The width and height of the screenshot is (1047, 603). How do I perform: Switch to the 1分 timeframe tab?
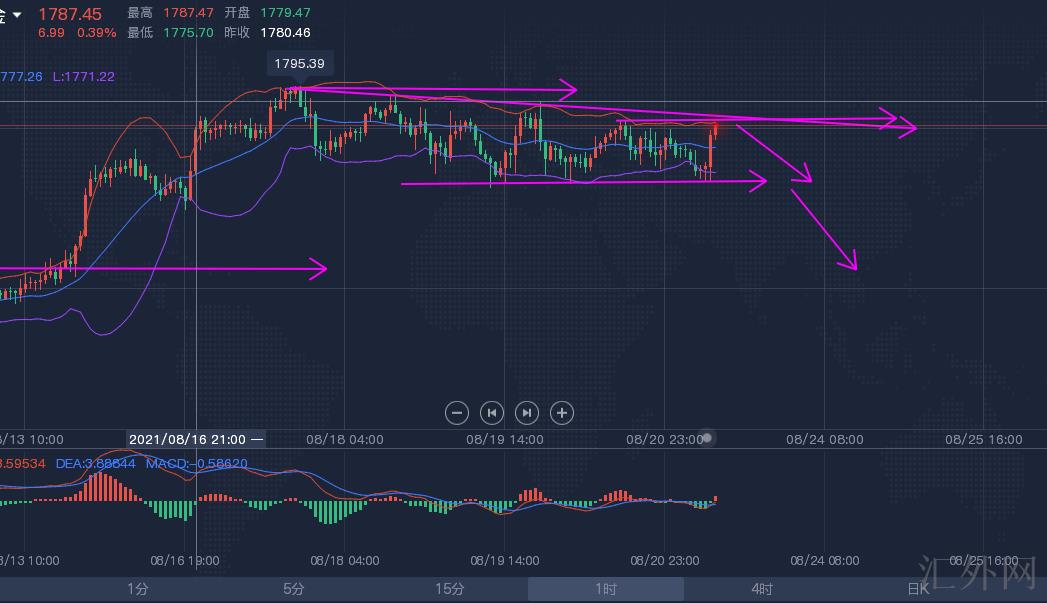[x=138, y=590]
